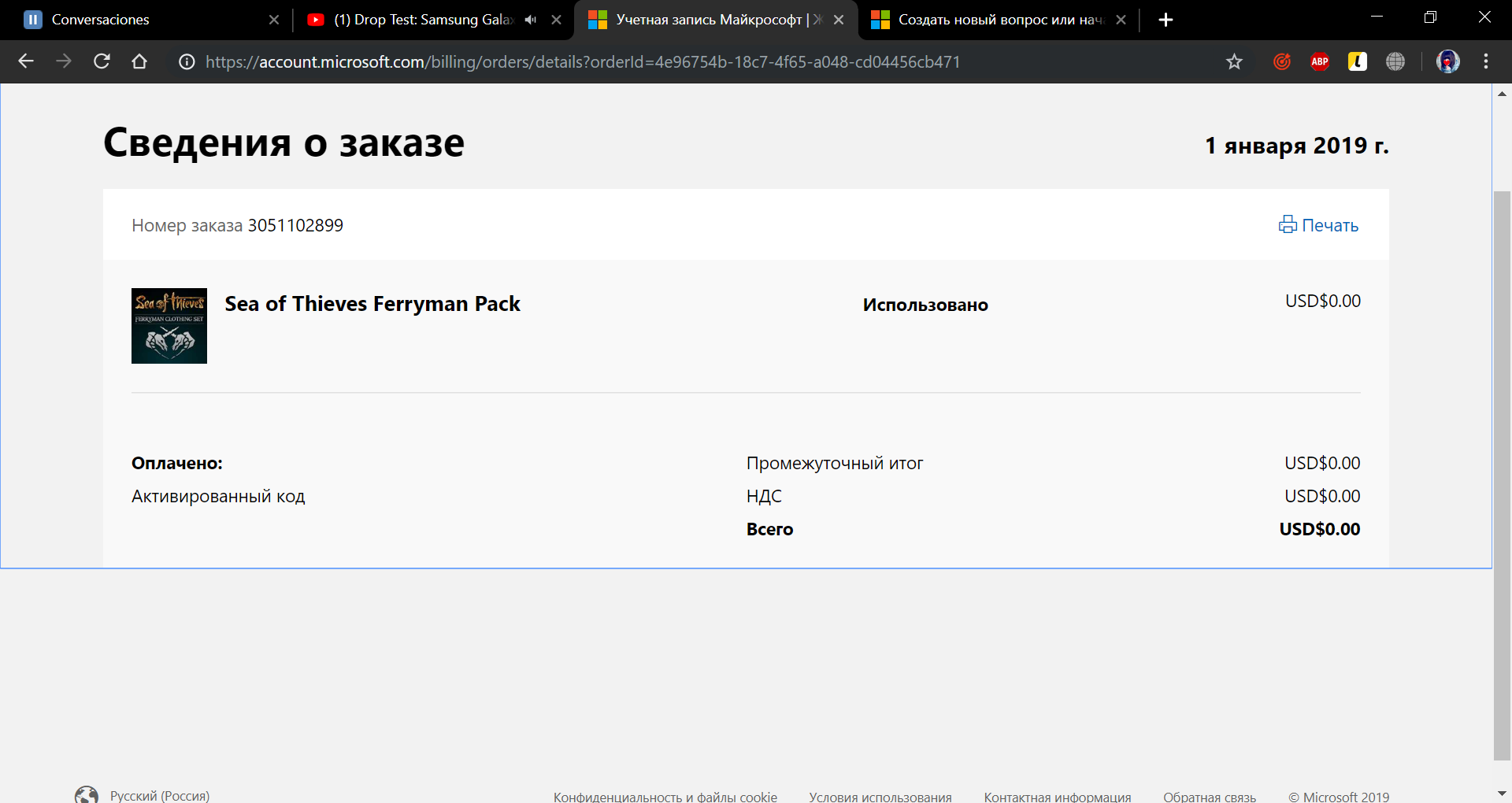Click the Использовано status text
Screen dimensions: 1512x803
click(x=925, y=305)
